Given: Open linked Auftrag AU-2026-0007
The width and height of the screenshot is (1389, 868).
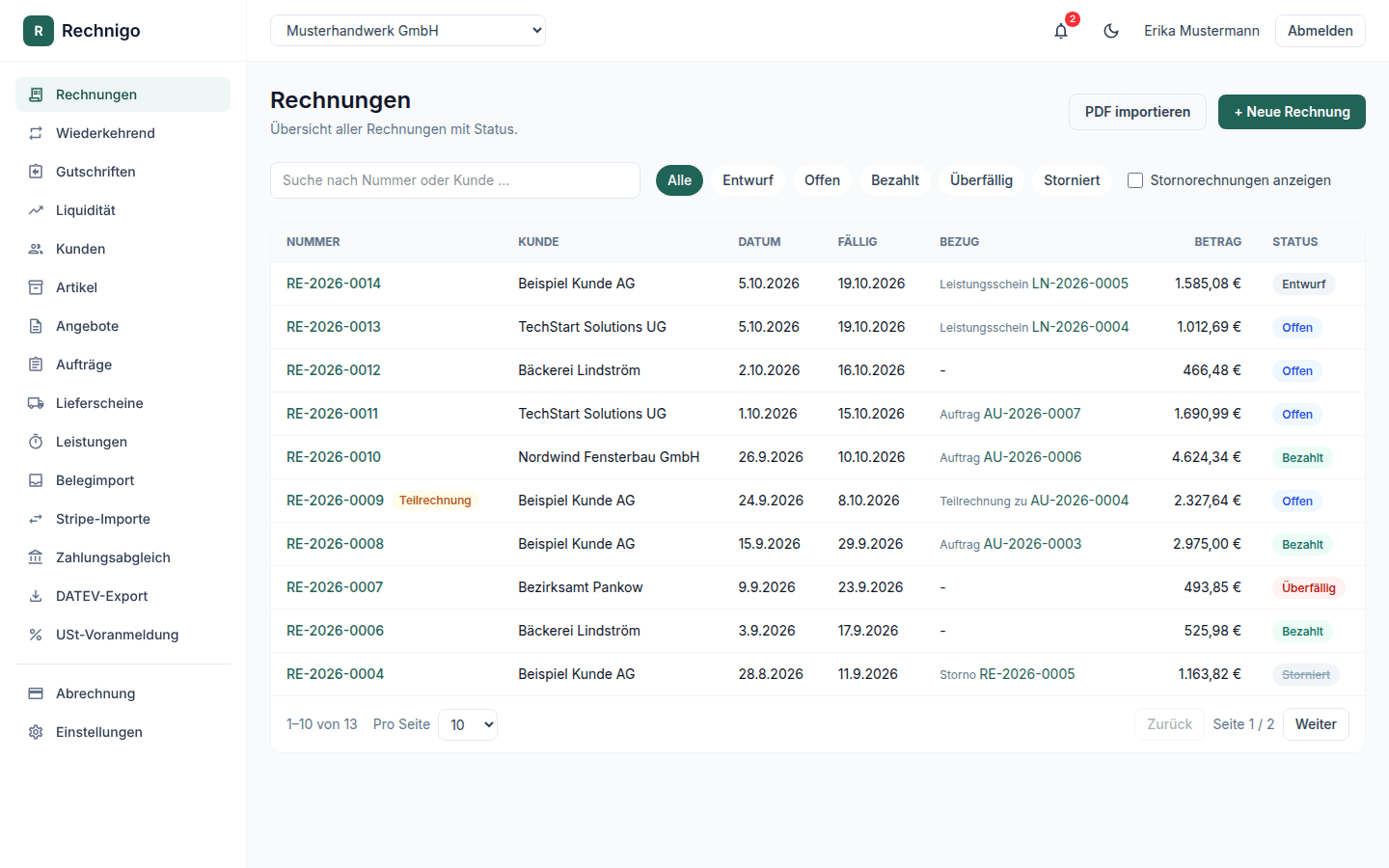Looking at the screenshot, I should 1032,414.
